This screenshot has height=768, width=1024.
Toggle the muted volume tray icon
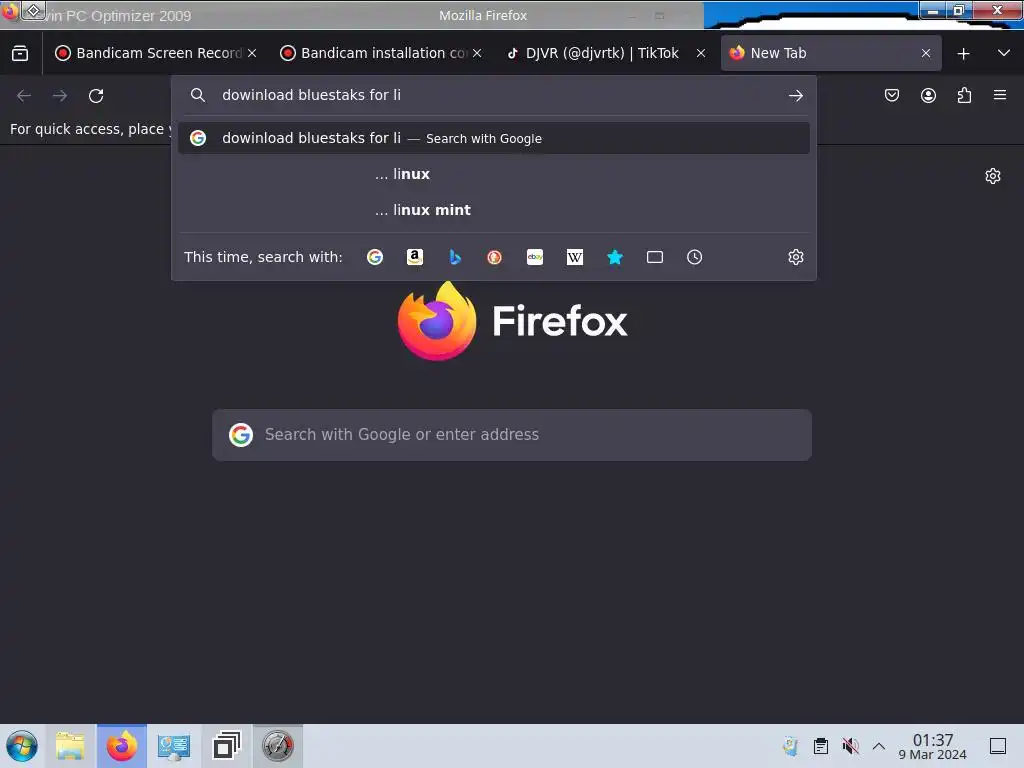(x=850, y=746)
